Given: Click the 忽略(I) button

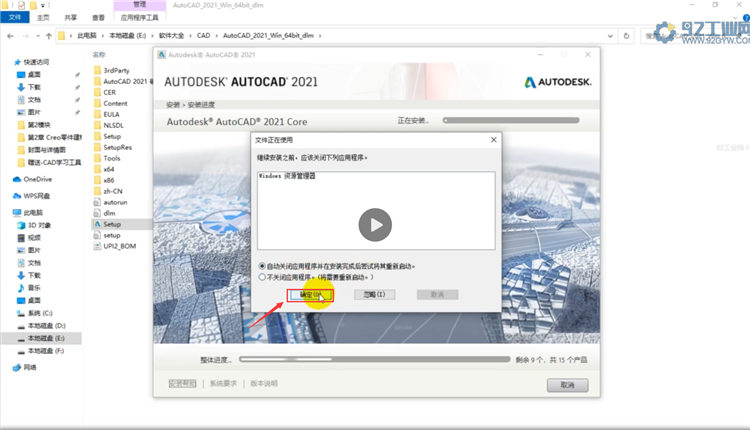Looking at the screenshot, I should click(375, 295).
